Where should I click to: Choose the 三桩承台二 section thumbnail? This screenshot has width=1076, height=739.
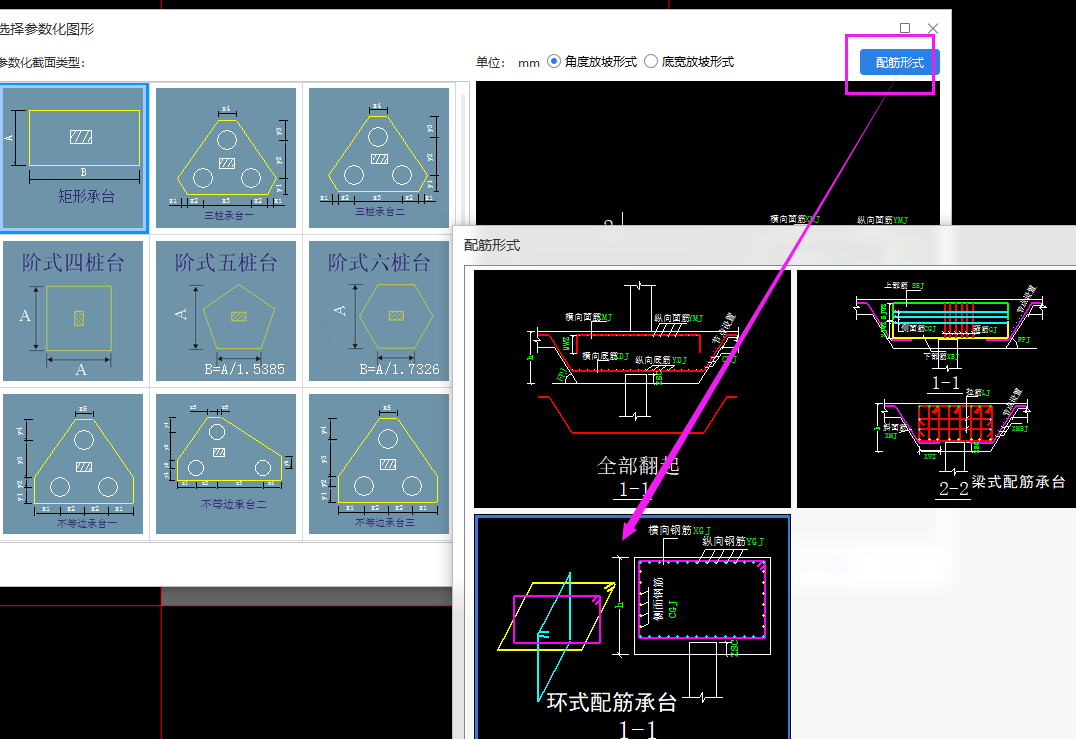tap(379, 158)
